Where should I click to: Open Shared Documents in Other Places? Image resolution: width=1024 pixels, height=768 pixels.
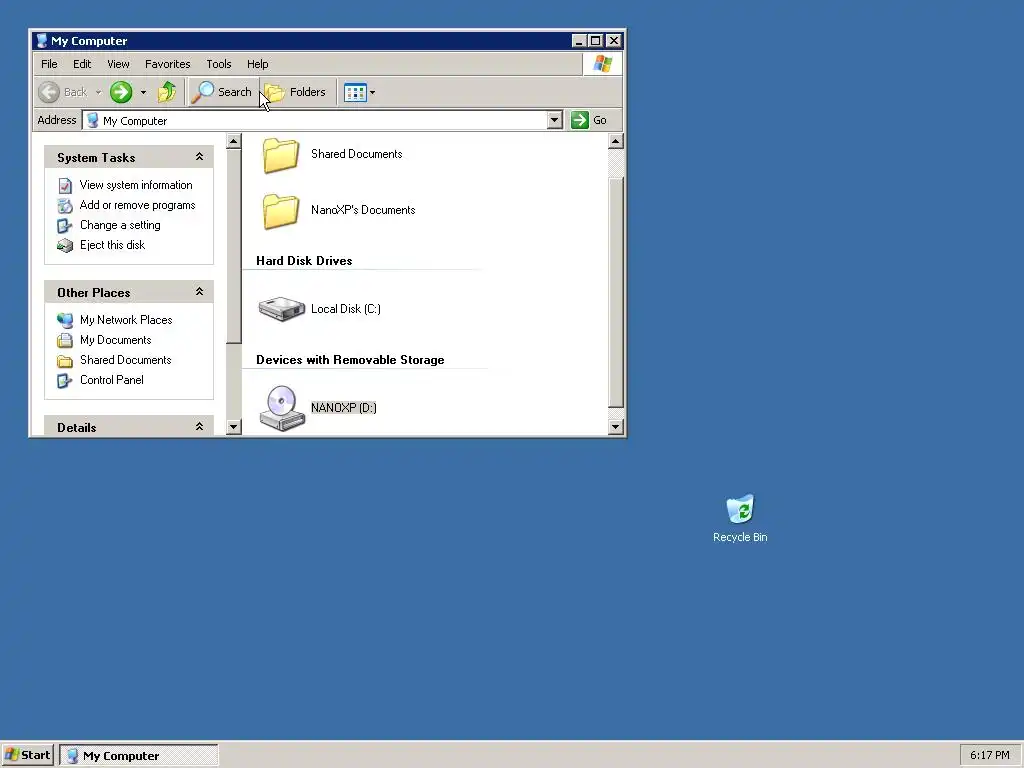pyautogui.click(x=125, y=360)
